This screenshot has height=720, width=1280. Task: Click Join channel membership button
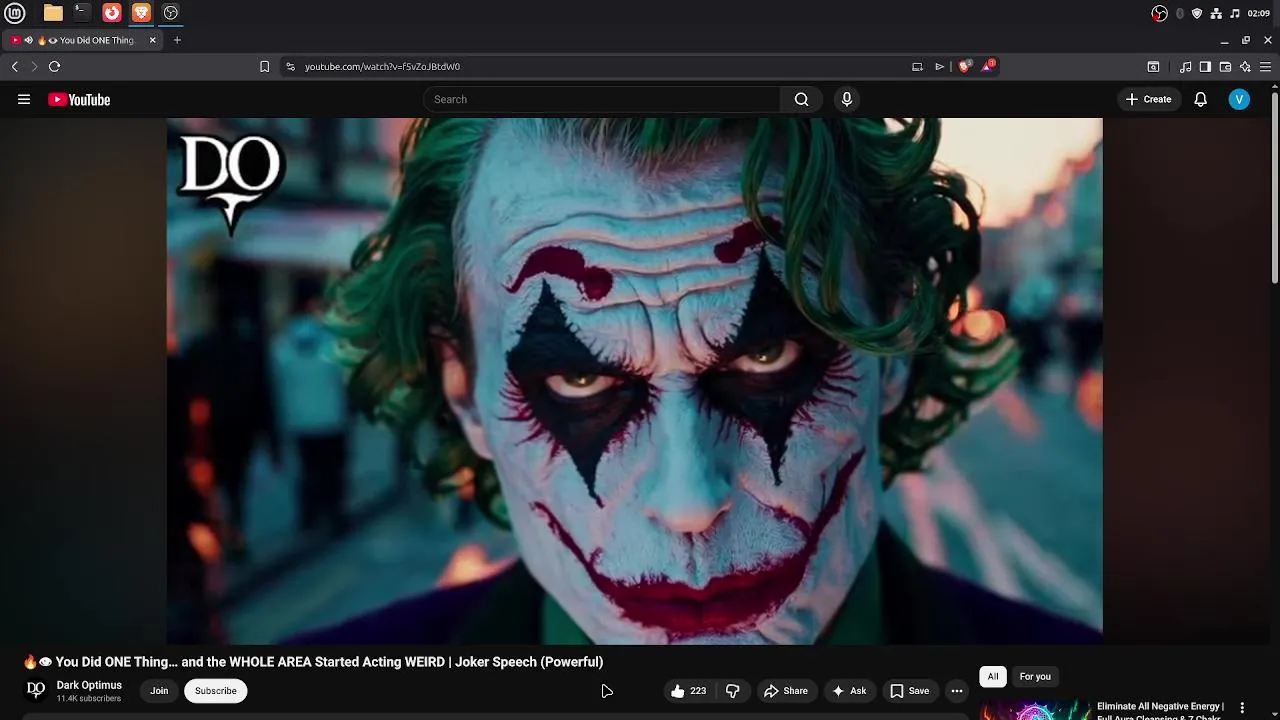(159, 691)
